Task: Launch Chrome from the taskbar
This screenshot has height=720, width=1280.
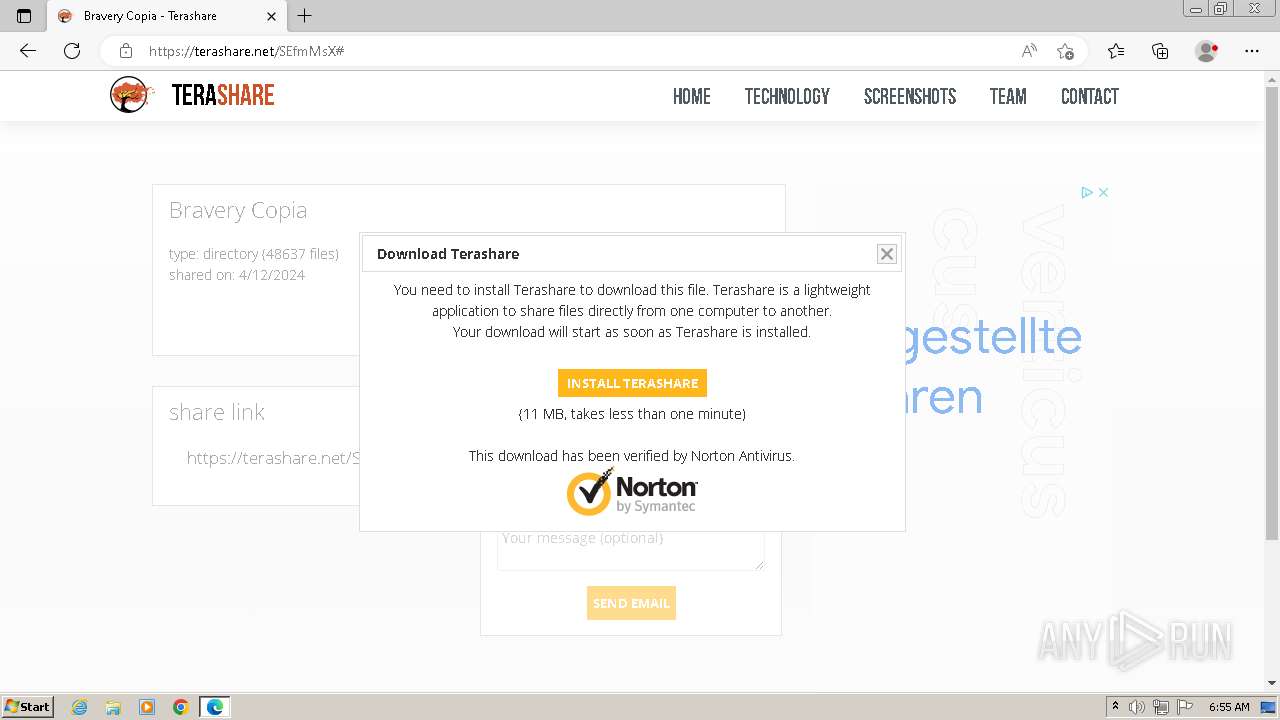Action: click(x=181, y=707)
